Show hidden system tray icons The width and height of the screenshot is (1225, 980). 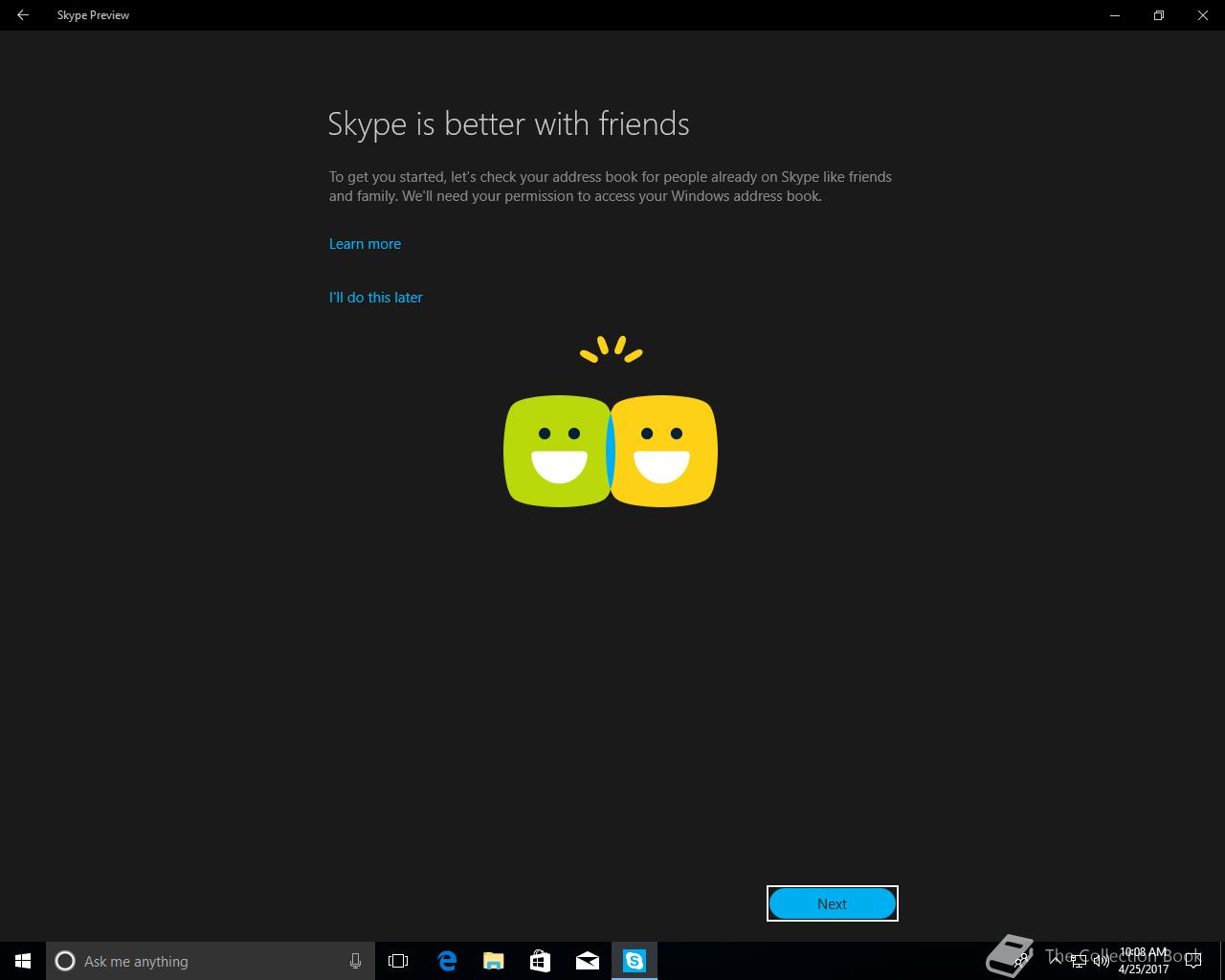(1056, 961)
